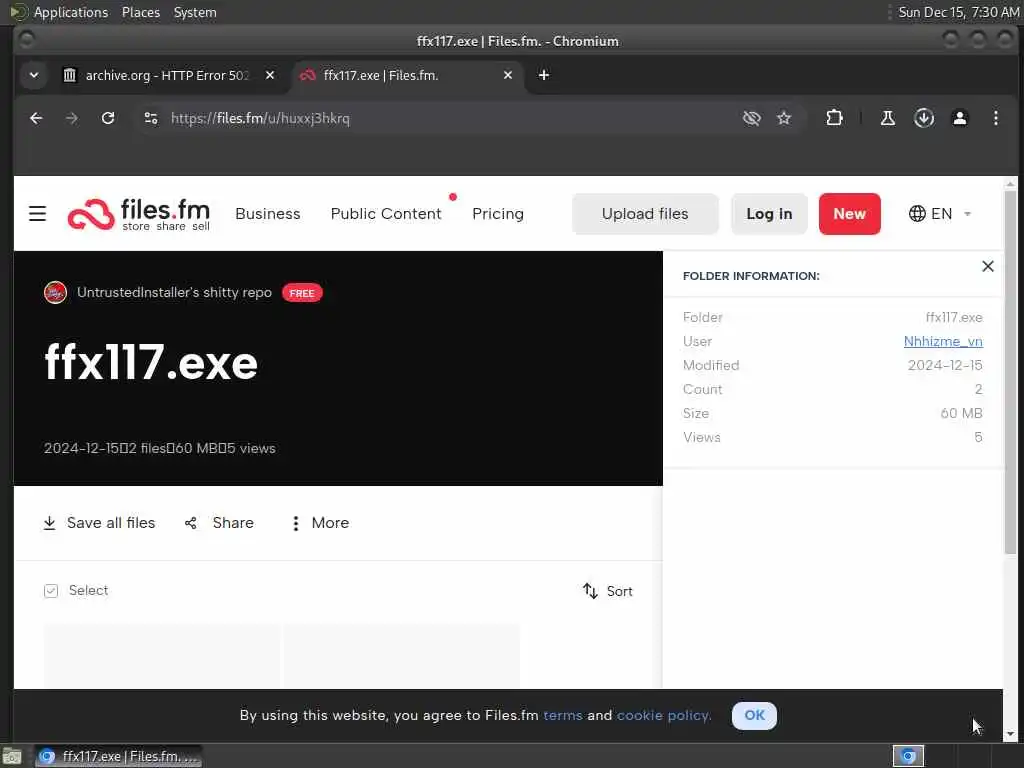Open the browser extensions menu
The height and width of the screenshot is (768, 1024).
tap(834, 118)
